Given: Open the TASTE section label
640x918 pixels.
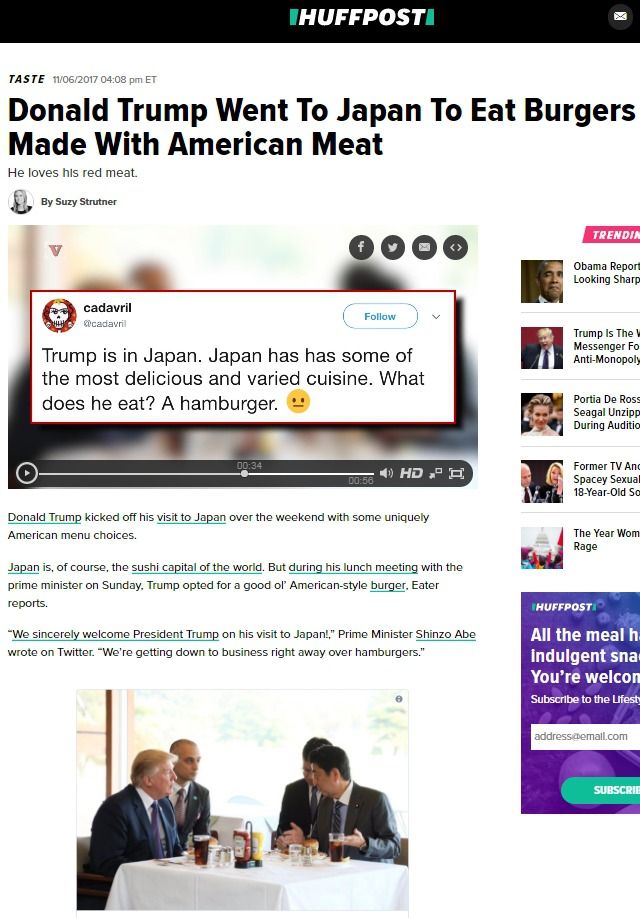Looking at the screenshot, I should click(26, 79).
